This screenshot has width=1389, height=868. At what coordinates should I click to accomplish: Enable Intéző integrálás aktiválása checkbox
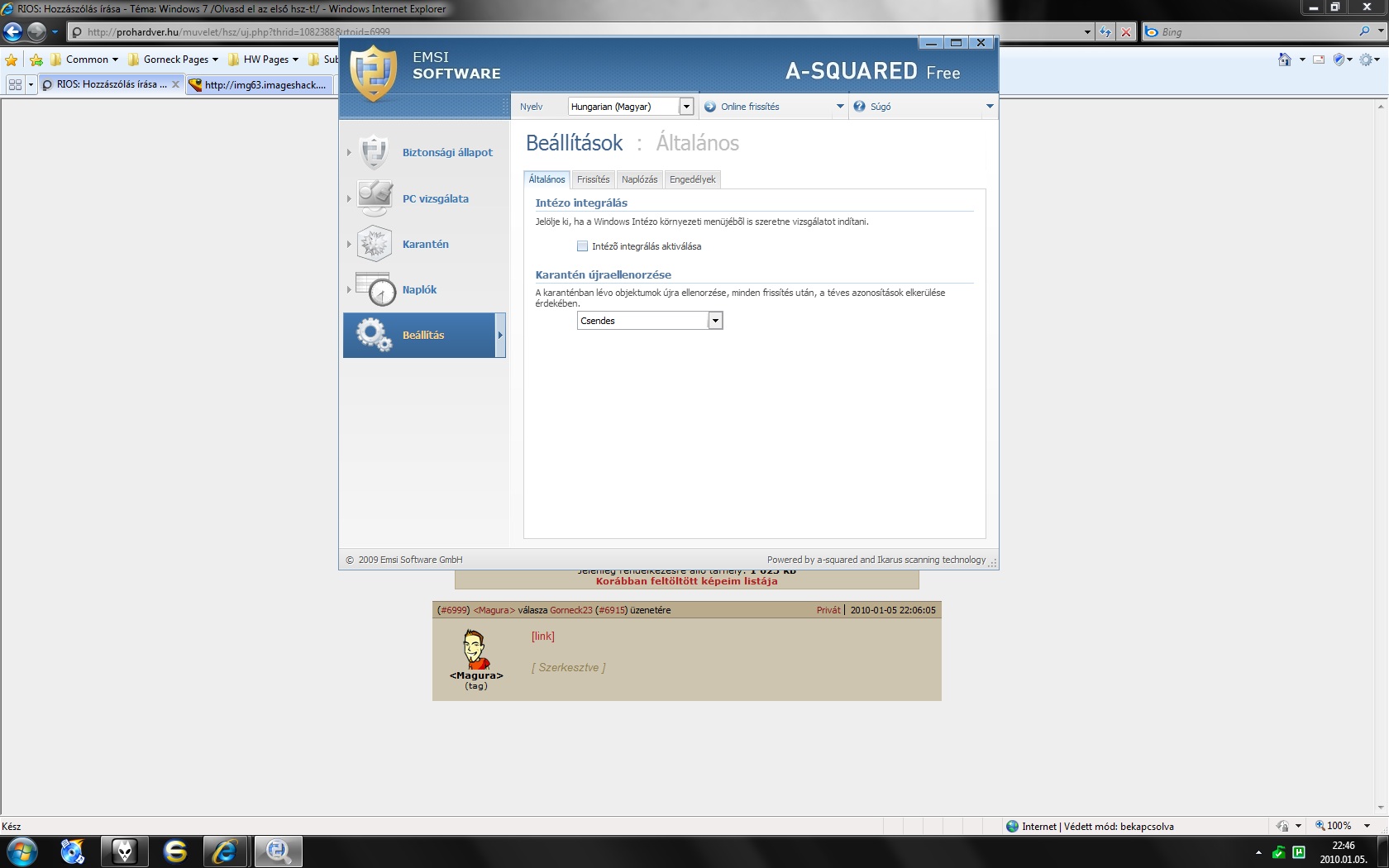(x=583, y=246)
